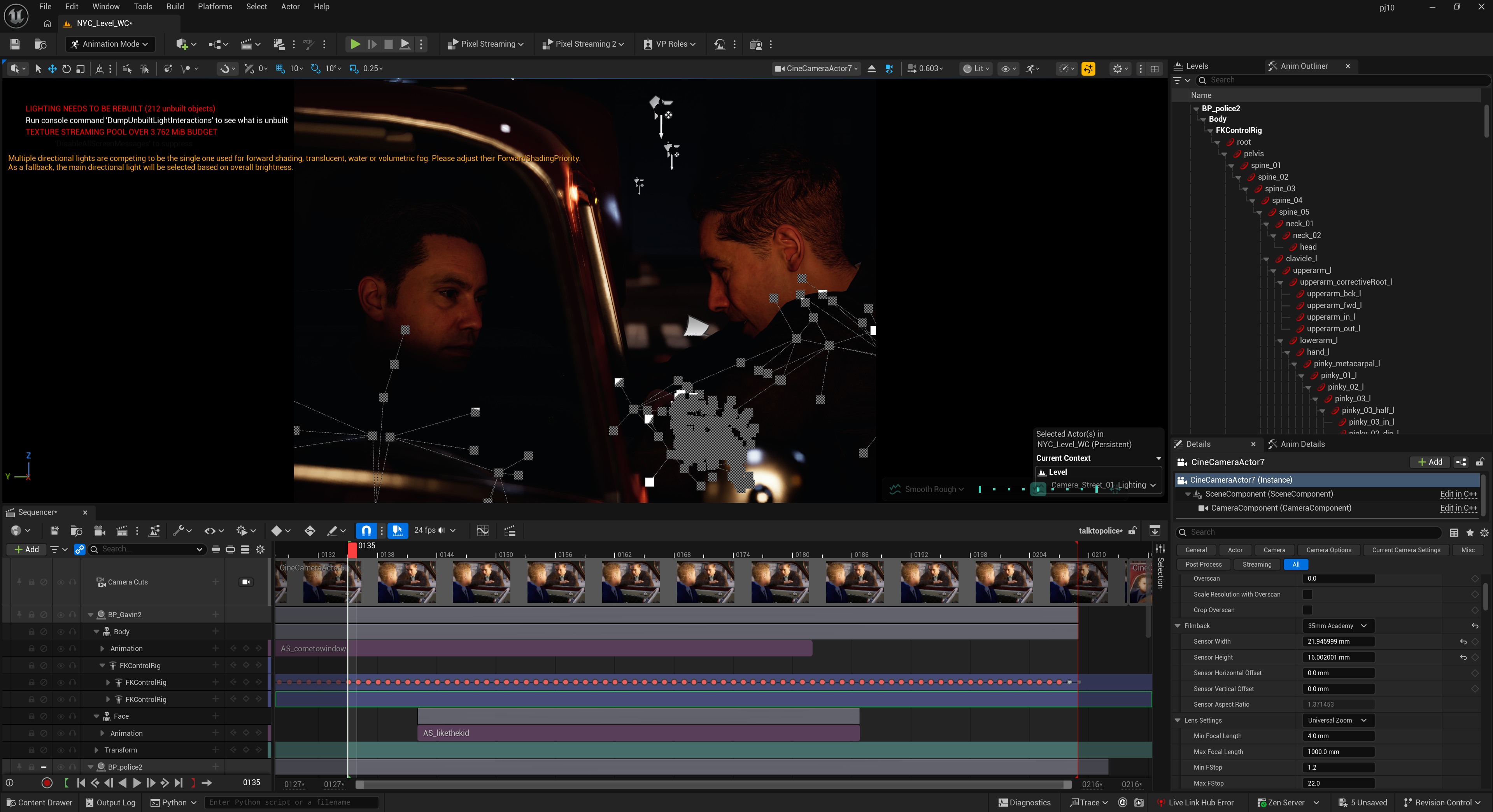Select the Camera Options filter tab

(x=1328, y=550)
